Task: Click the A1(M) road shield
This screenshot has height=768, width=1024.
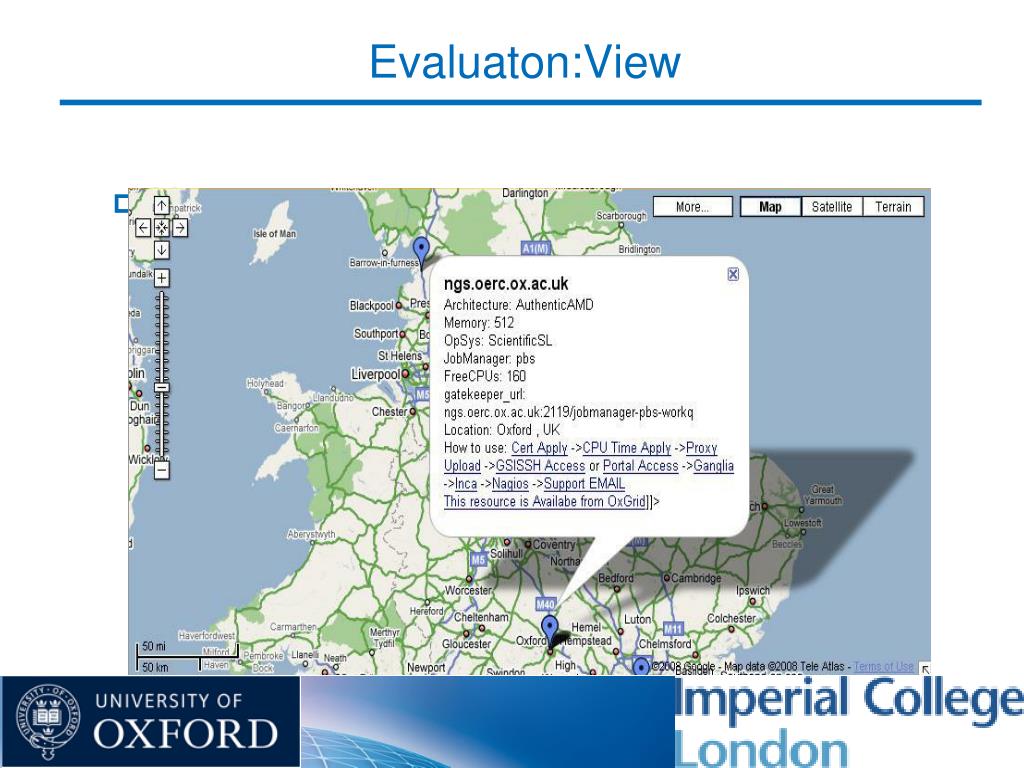Action: [x=536, y=248]
